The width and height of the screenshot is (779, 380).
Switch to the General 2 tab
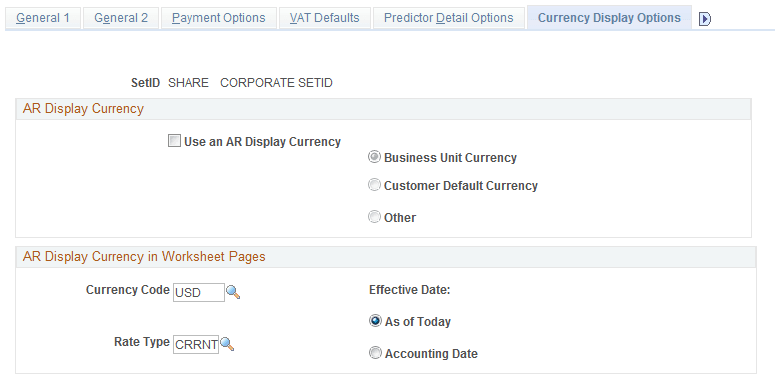121,18
